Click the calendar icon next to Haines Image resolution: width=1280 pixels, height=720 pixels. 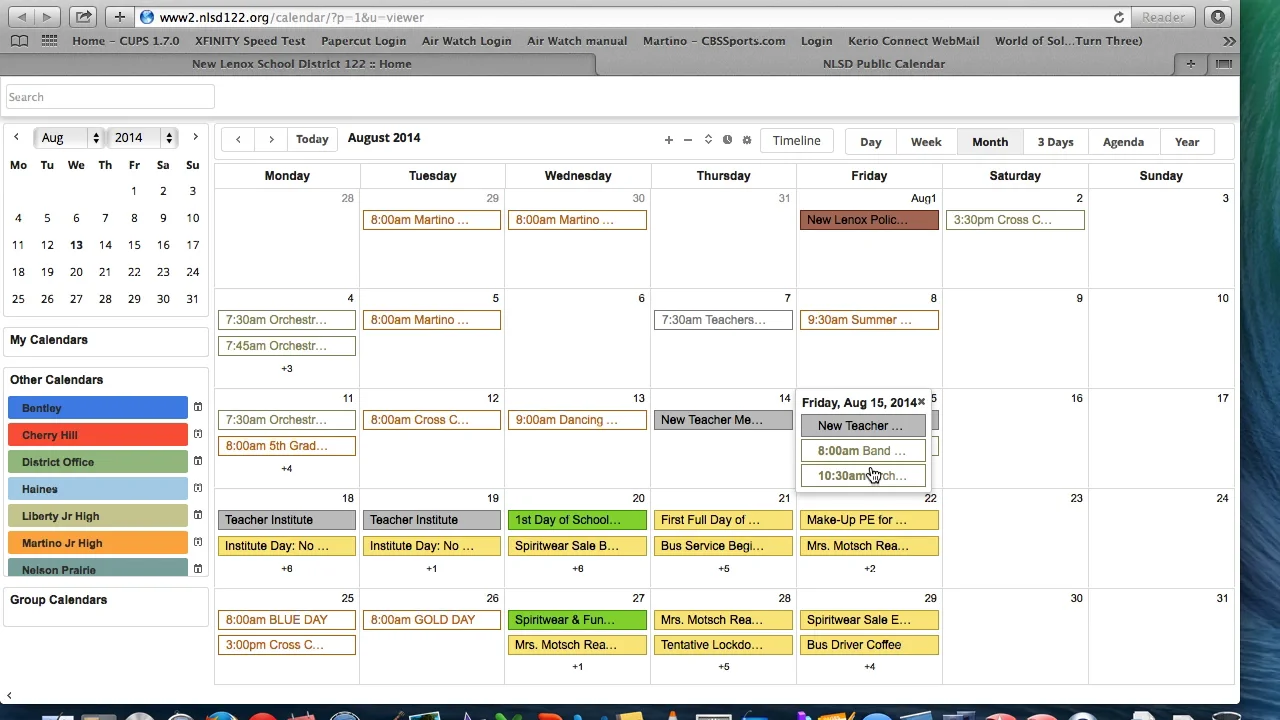coord(197,488)
